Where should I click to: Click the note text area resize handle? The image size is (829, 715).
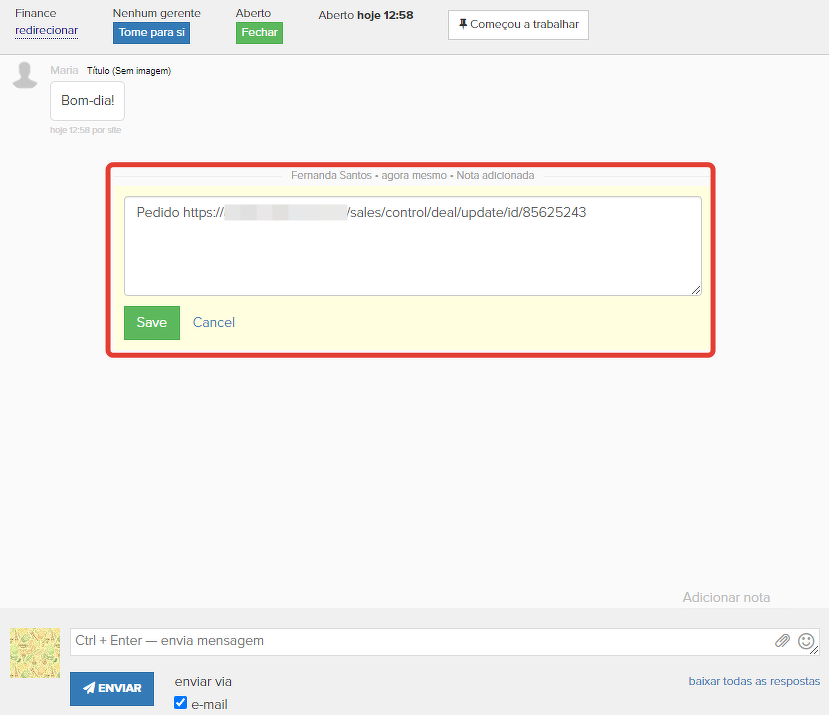tap(696, 290)
